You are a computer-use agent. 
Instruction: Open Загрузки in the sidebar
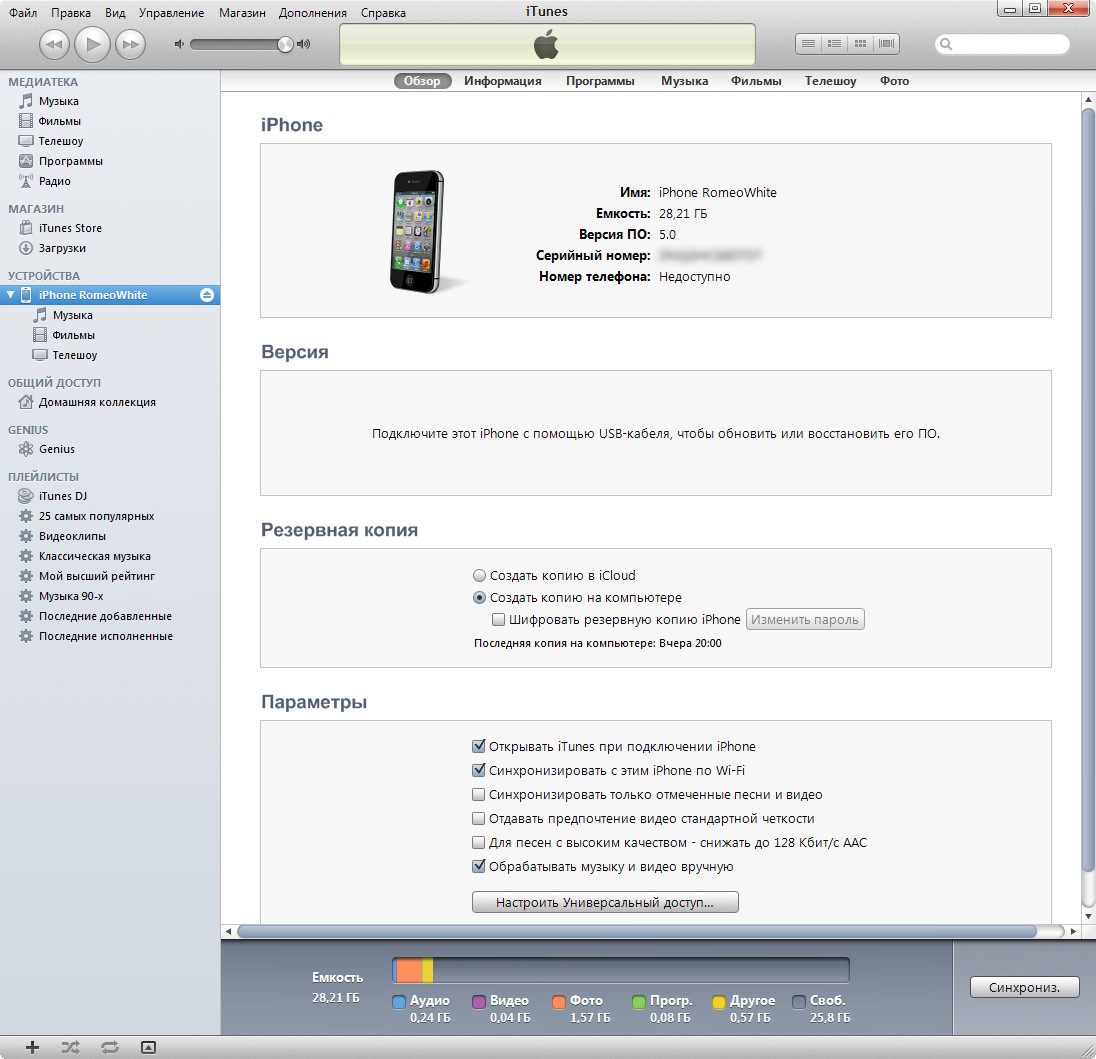(62, 248)
